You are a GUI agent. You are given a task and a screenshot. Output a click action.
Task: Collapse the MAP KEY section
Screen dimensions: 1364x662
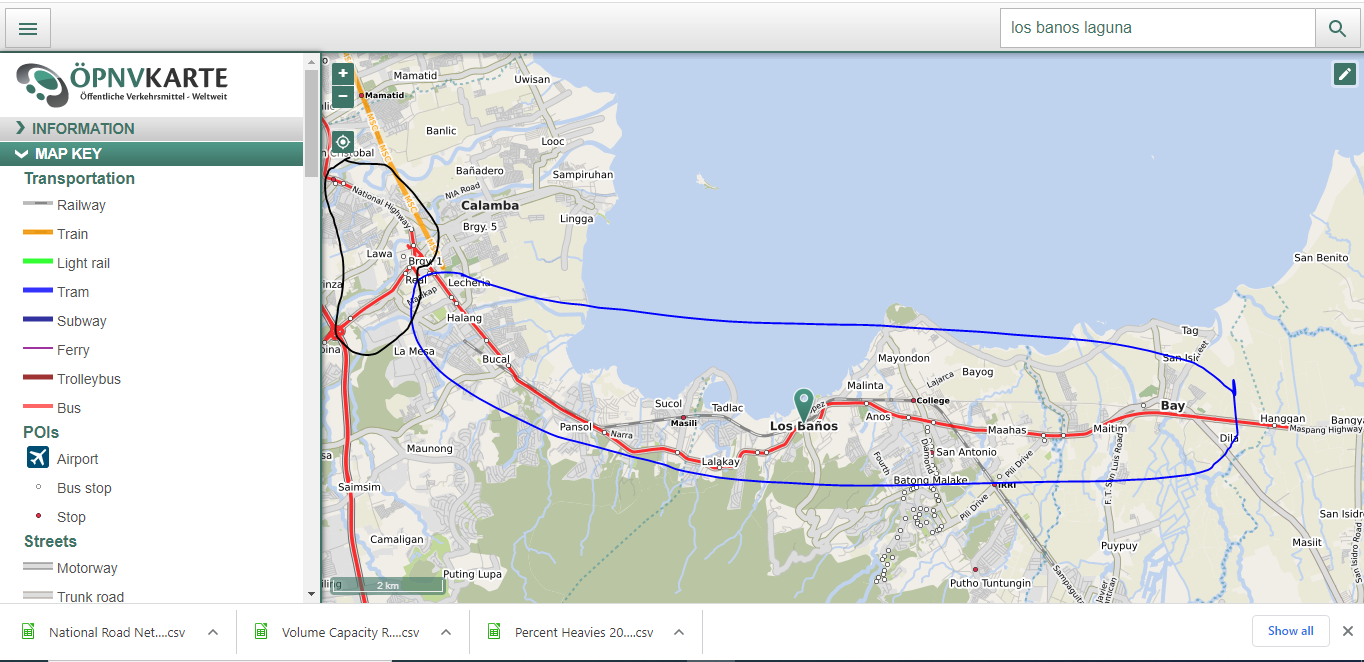68,154
